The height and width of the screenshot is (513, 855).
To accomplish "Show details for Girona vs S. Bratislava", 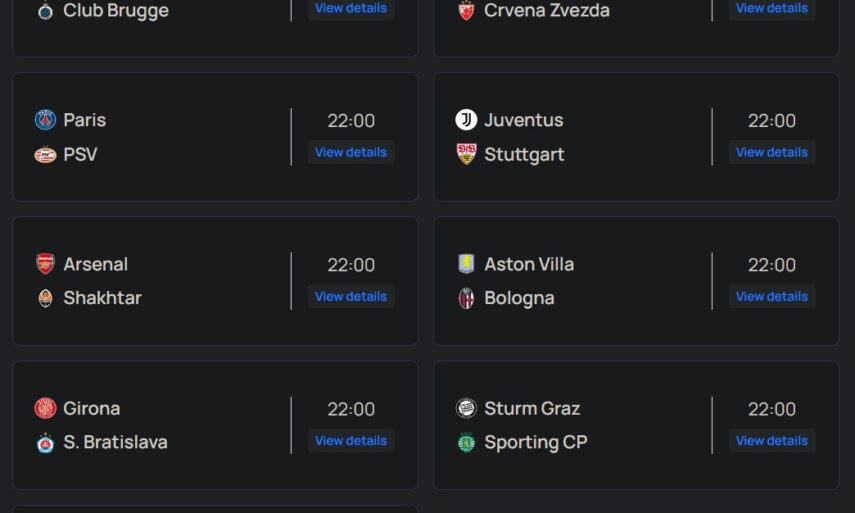I will pos(351,440).
